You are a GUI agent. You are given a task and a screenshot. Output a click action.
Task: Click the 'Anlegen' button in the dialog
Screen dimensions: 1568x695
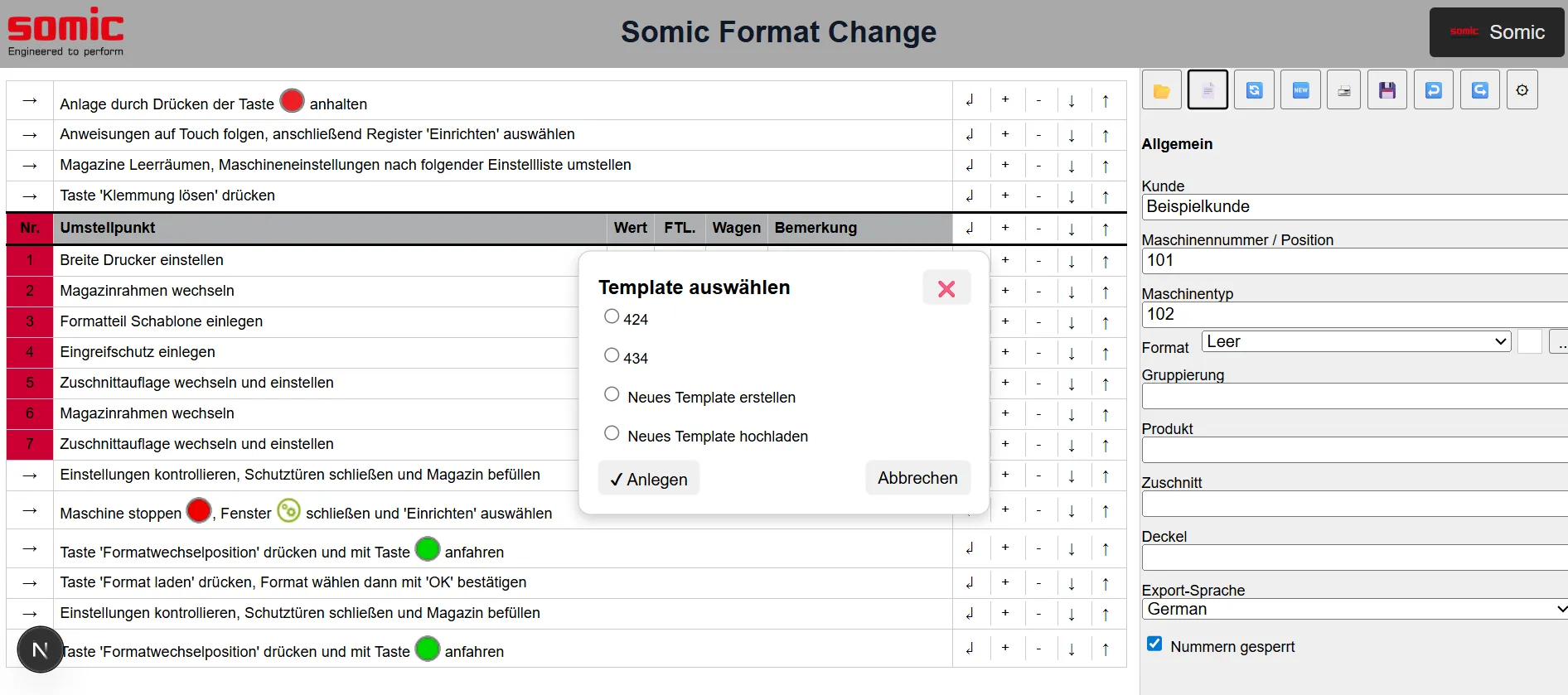coord(649,479)
